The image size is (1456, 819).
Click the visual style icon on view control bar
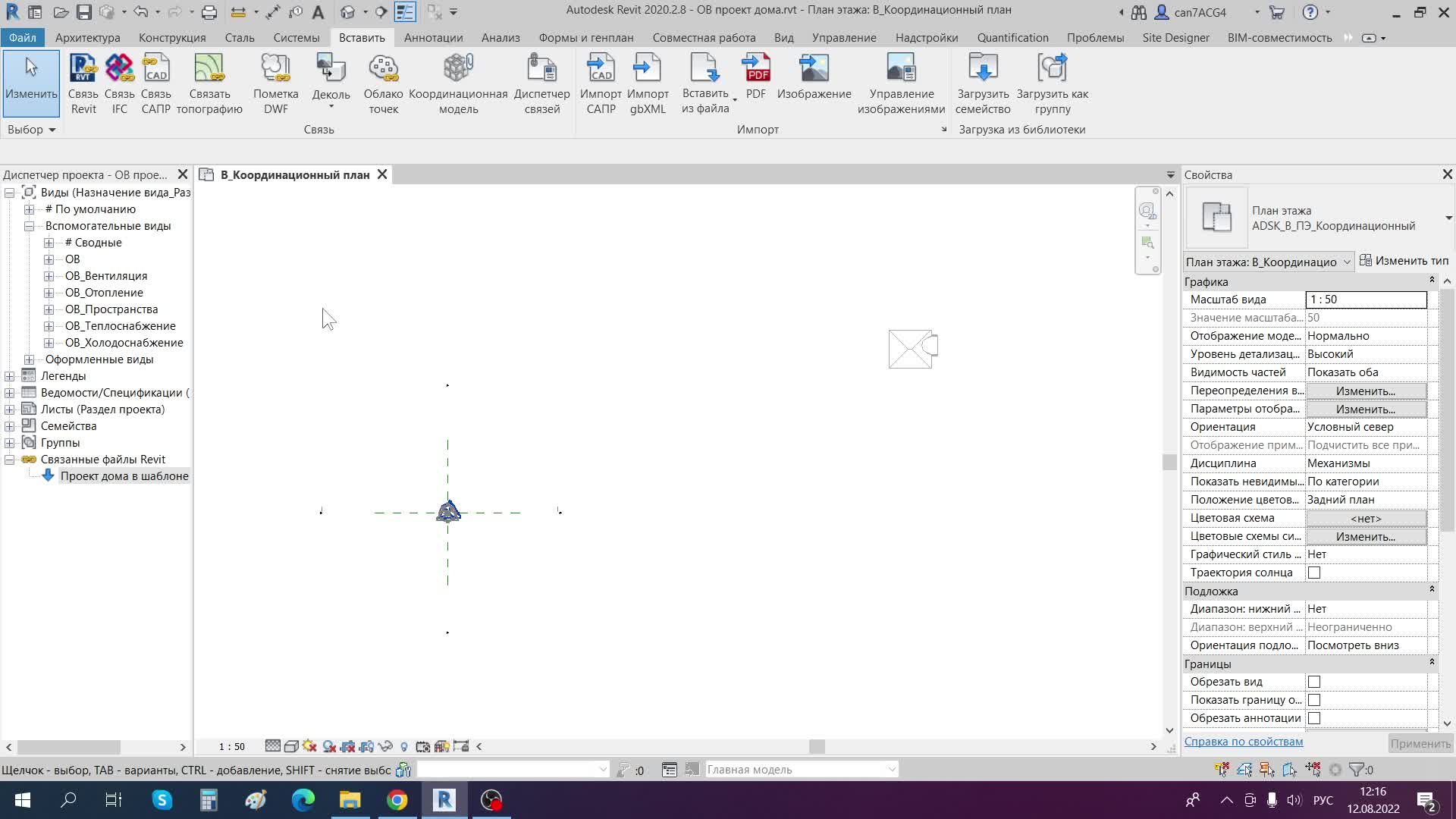[291, 746]
